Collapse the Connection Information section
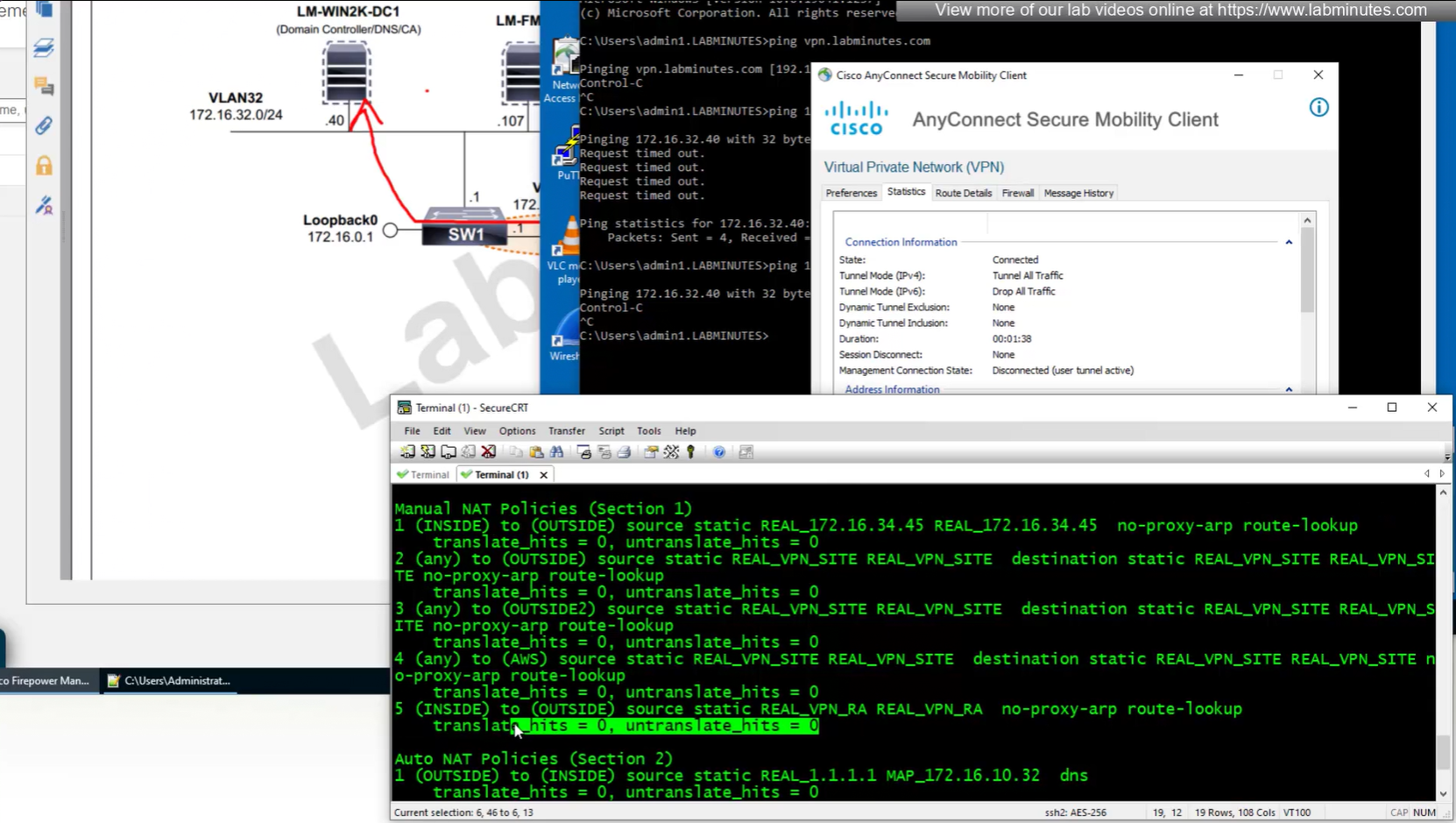The image size is (1456, 823). tap(1289, 243)
